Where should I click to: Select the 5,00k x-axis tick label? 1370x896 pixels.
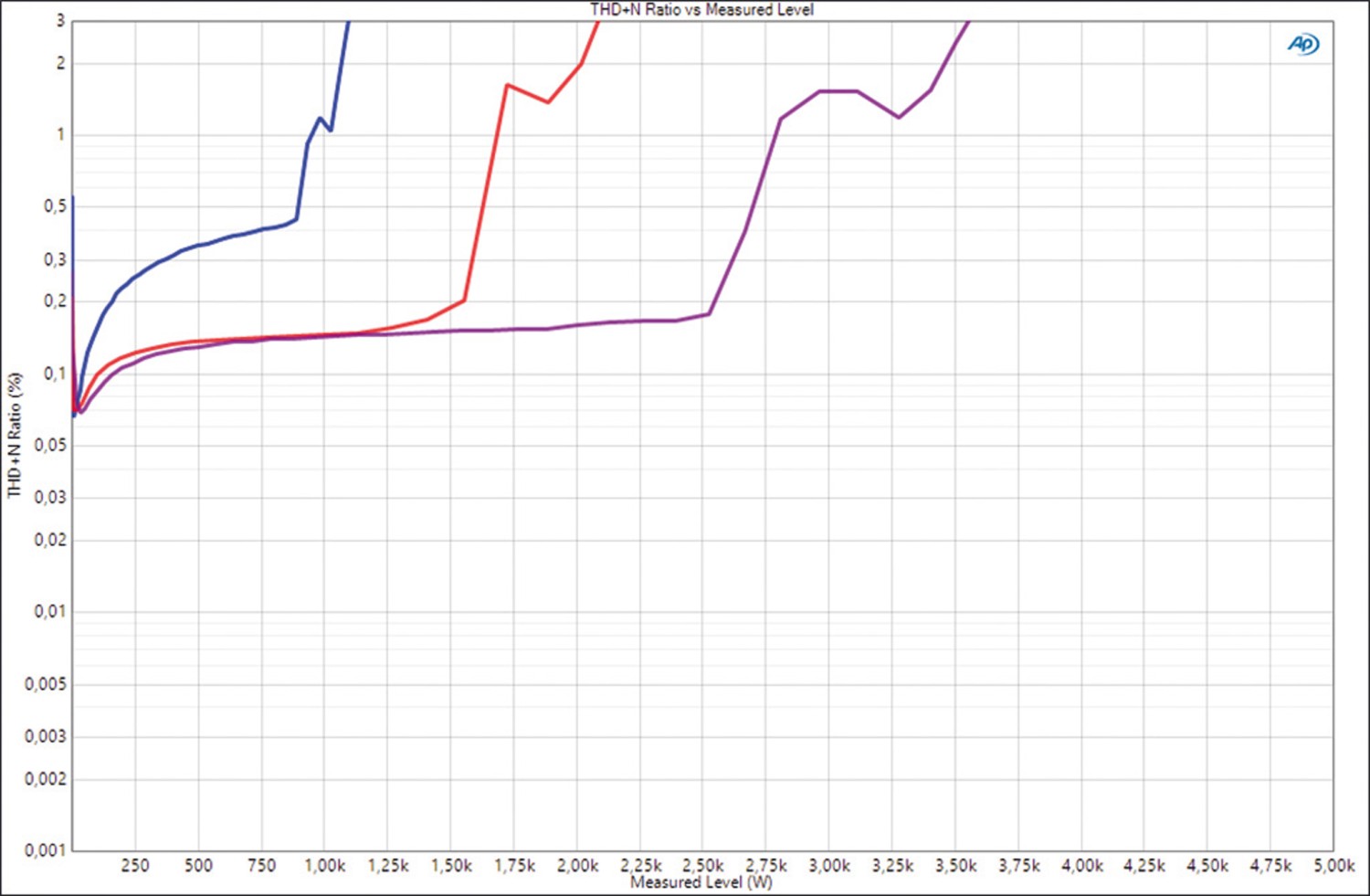1333,865
